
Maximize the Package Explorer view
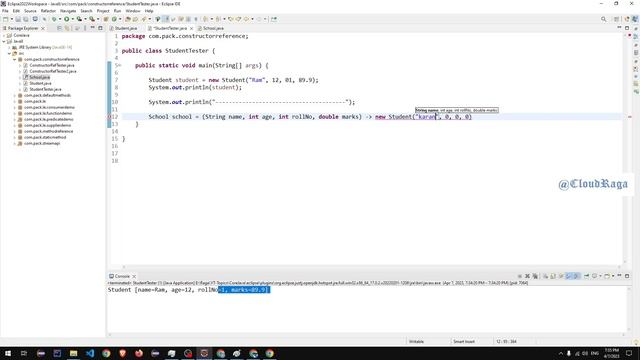coord(100,28)
